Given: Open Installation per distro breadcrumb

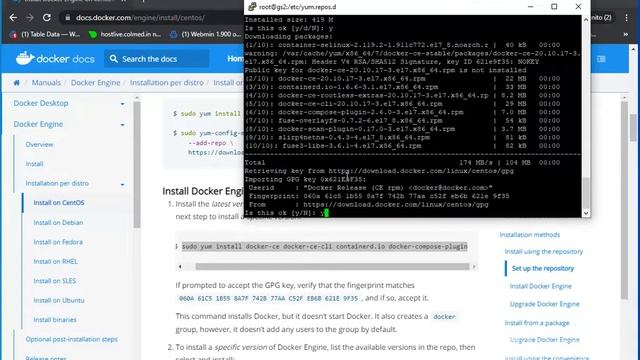Looking at the screenshot, I should [167, 82].
